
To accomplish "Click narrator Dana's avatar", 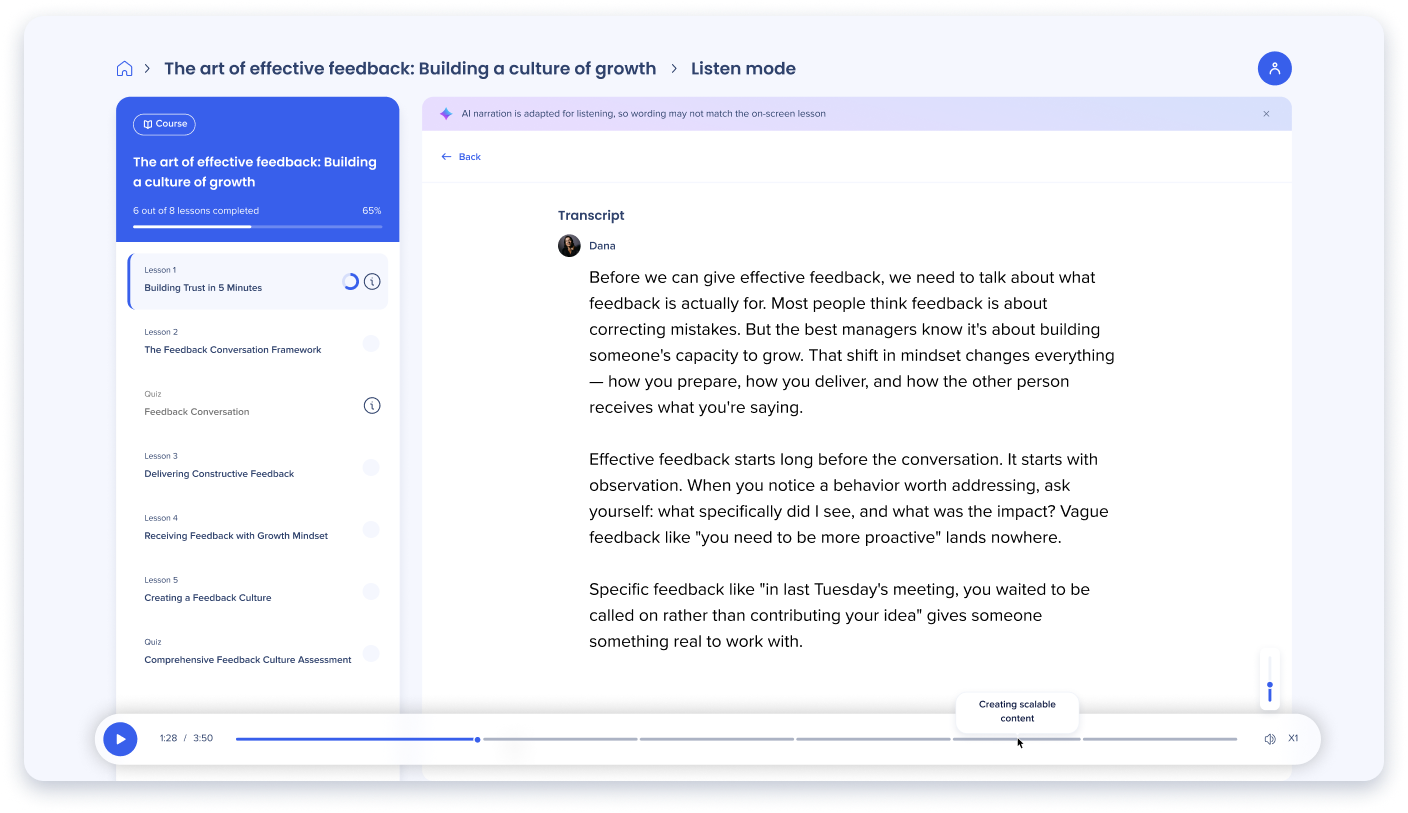I will tap(569, 246).
